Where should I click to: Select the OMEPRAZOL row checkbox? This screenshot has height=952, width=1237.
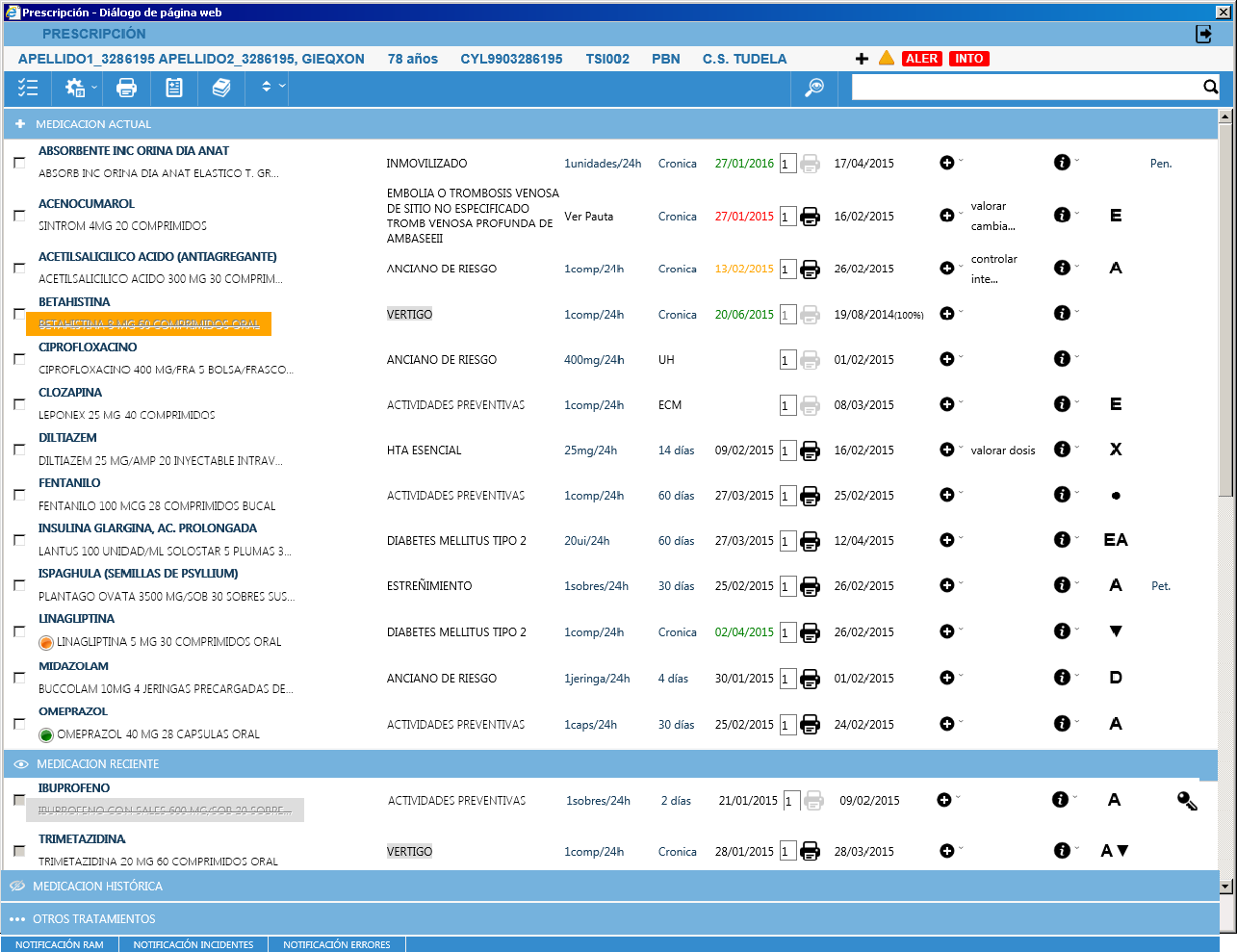pos(19,724)
